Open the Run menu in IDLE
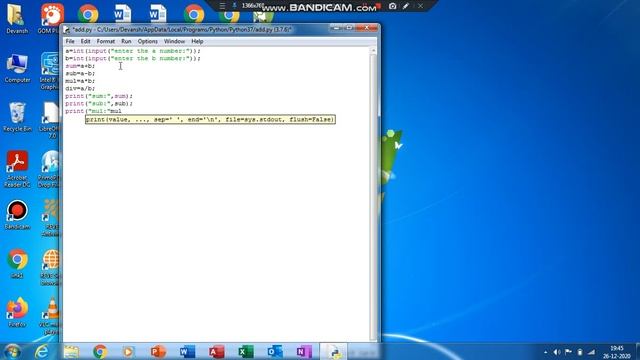The image size is (640, 360). (x=126, y=41)
